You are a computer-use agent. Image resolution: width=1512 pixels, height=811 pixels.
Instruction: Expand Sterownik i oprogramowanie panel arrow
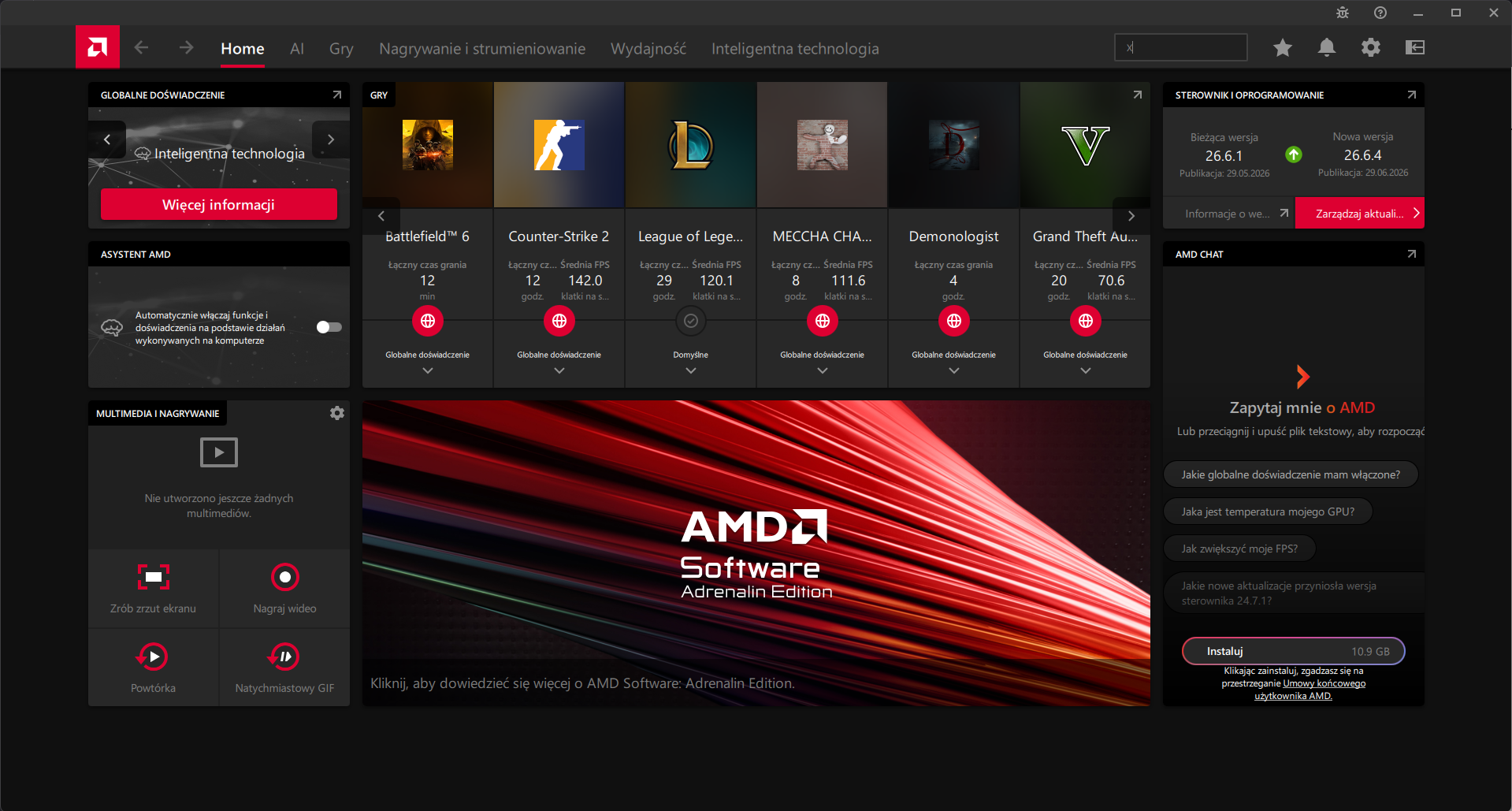pos(1412,95)
